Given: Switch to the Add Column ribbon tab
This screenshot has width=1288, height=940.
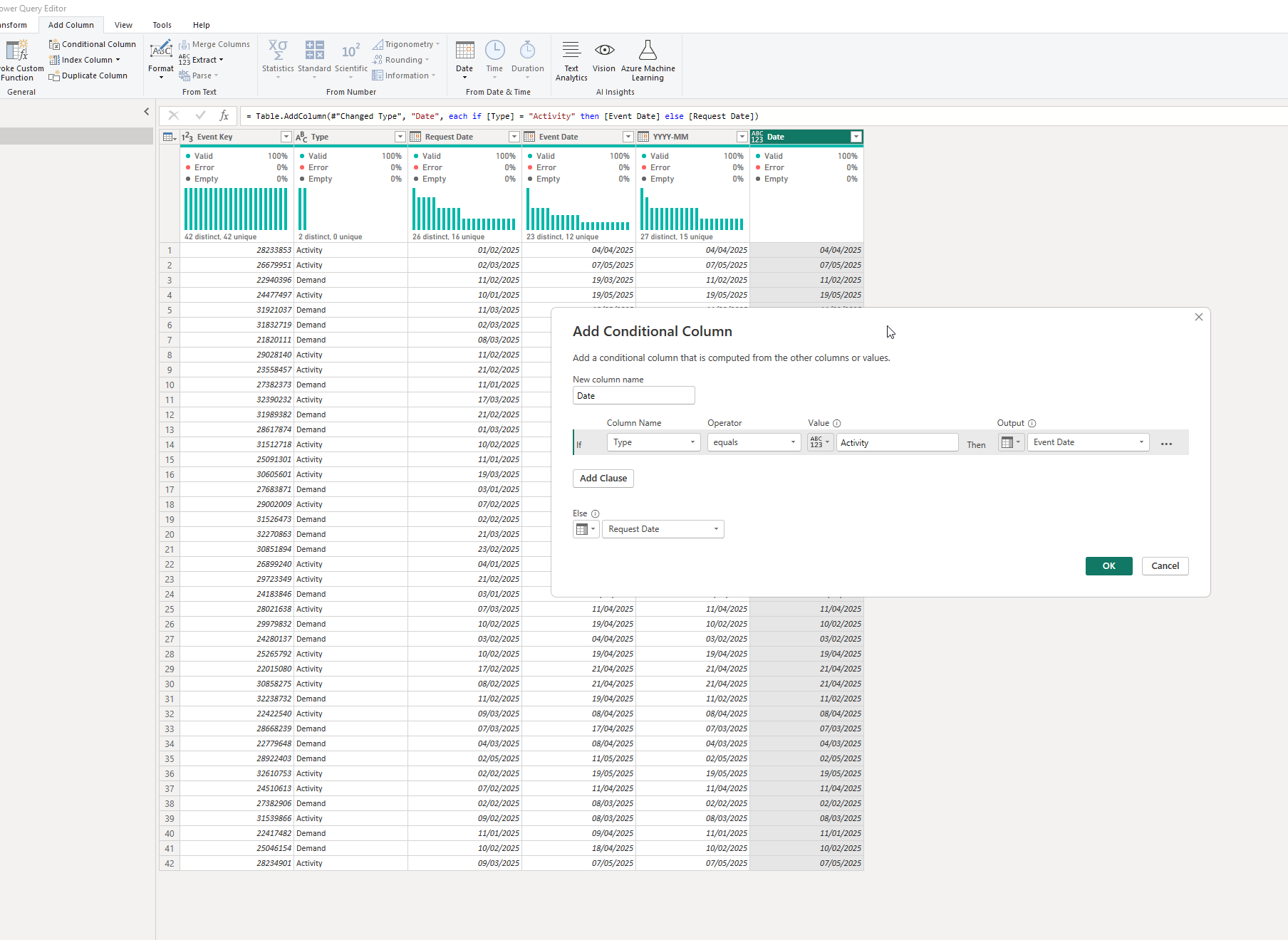Looking at the screenshot, I should [71, 25].
